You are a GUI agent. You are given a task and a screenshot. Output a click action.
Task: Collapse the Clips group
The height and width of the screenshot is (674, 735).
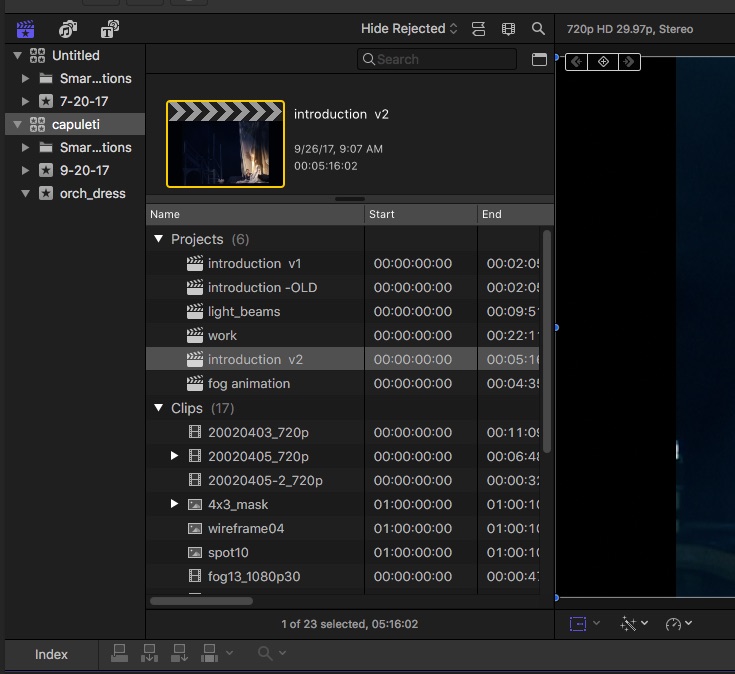click(x=158, y=408)
